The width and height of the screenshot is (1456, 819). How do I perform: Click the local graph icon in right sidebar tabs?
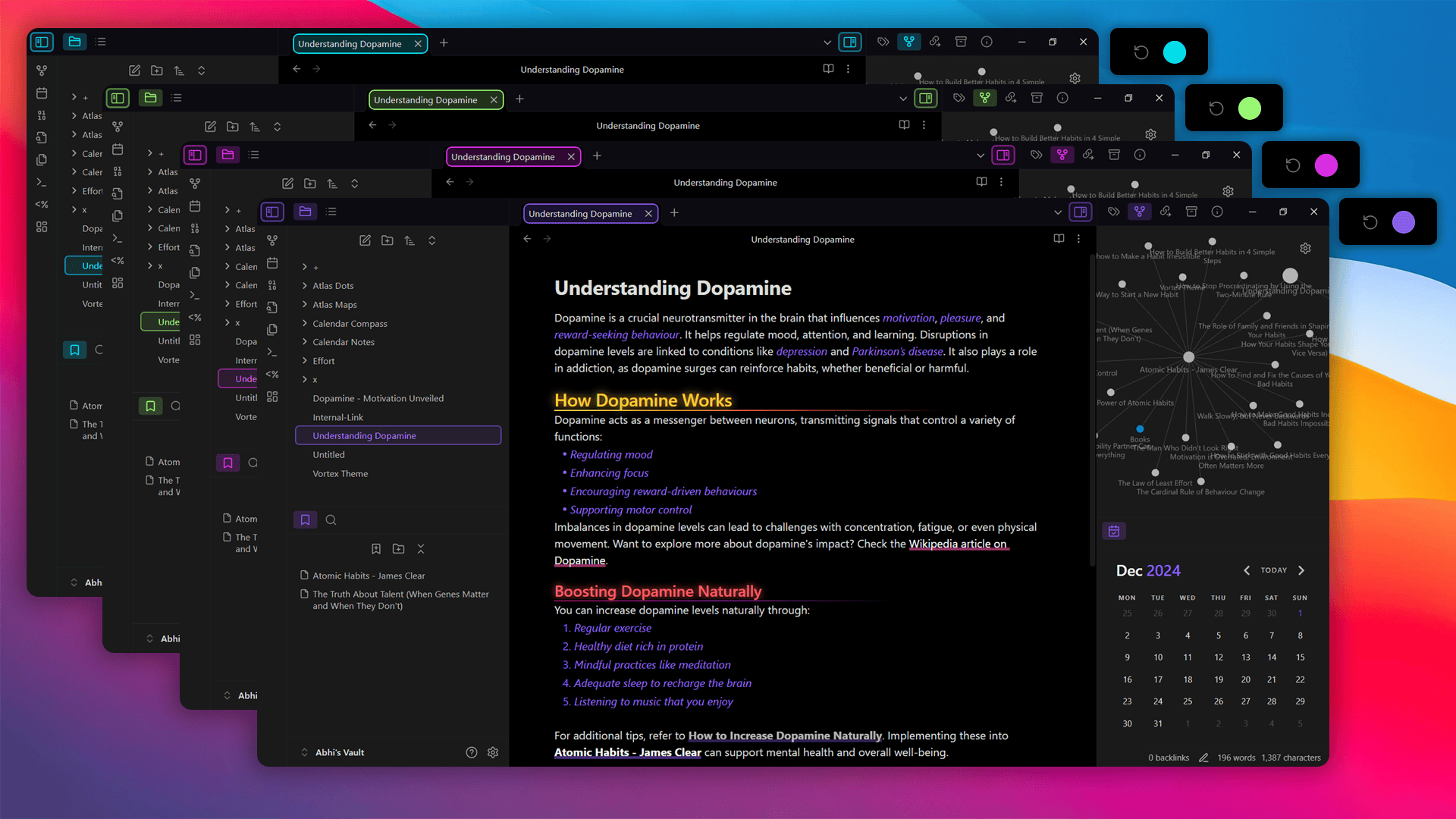point(1140,212)
